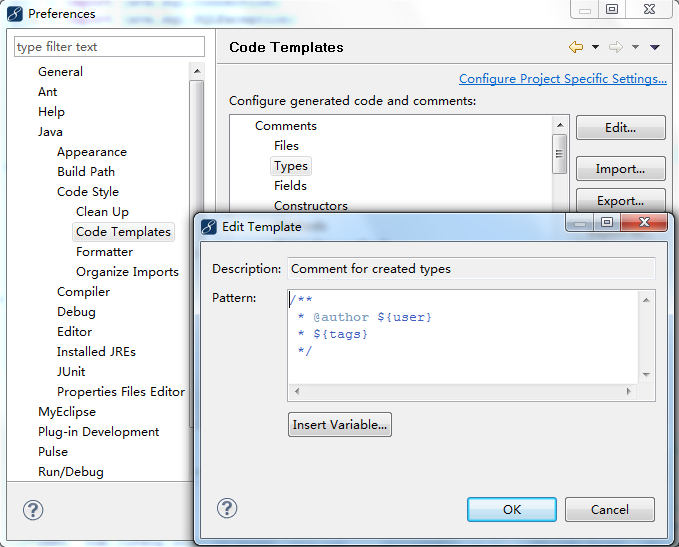This screenshot has height=547, width=679.
Task: Select Fields in the comments tree
Action: click(290, 186)
